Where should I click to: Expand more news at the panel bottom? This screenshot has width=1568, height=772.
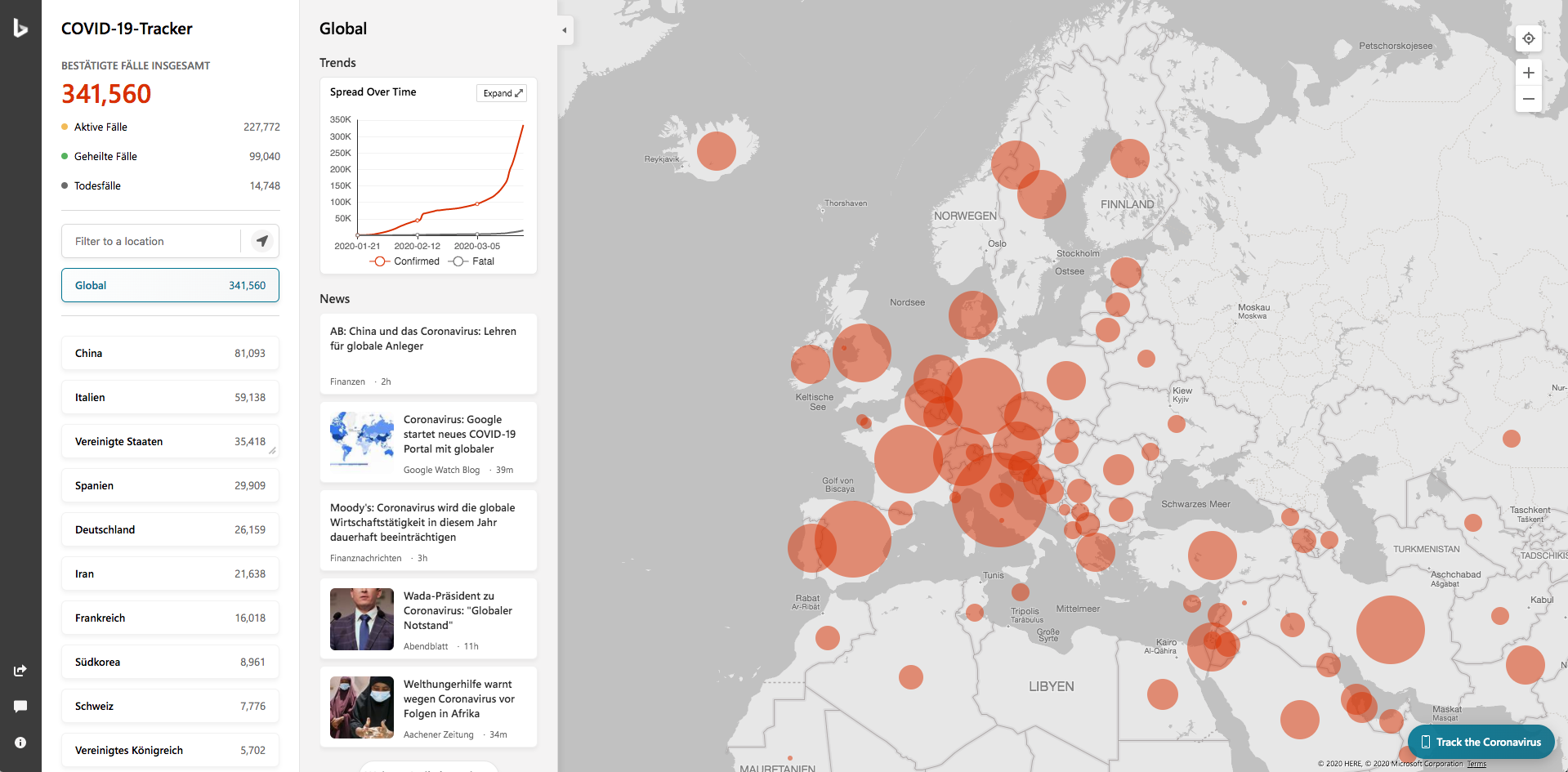pyautogui.click(x=428, y=768)
